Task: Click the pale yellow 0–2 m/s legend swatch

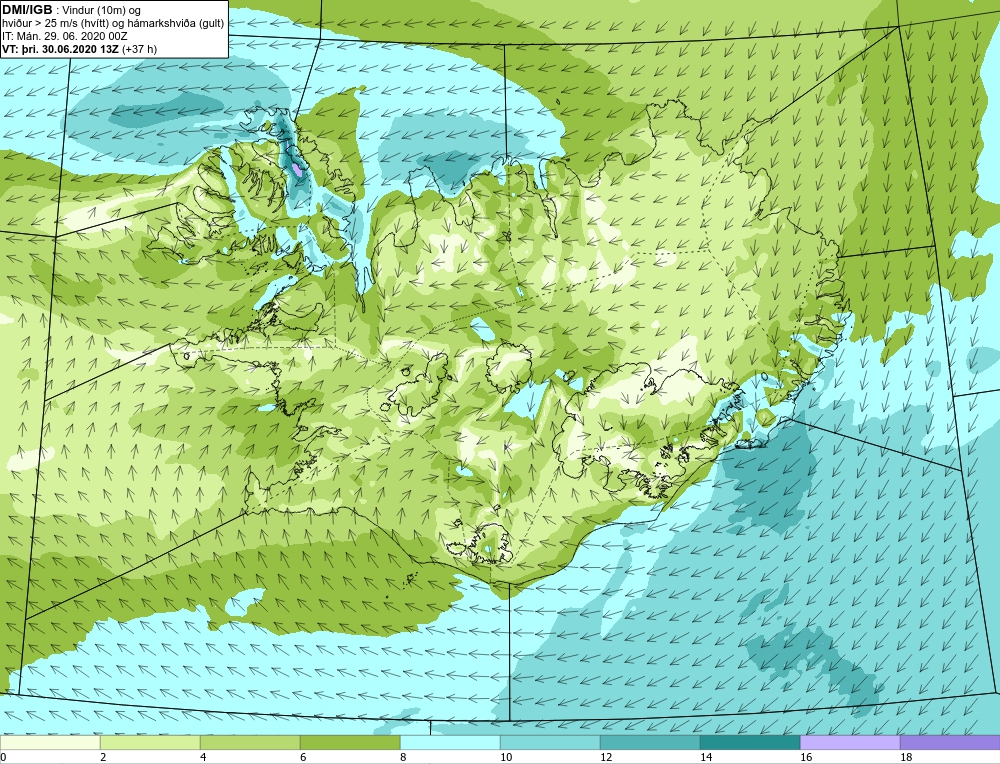Action: click(50, 742)
